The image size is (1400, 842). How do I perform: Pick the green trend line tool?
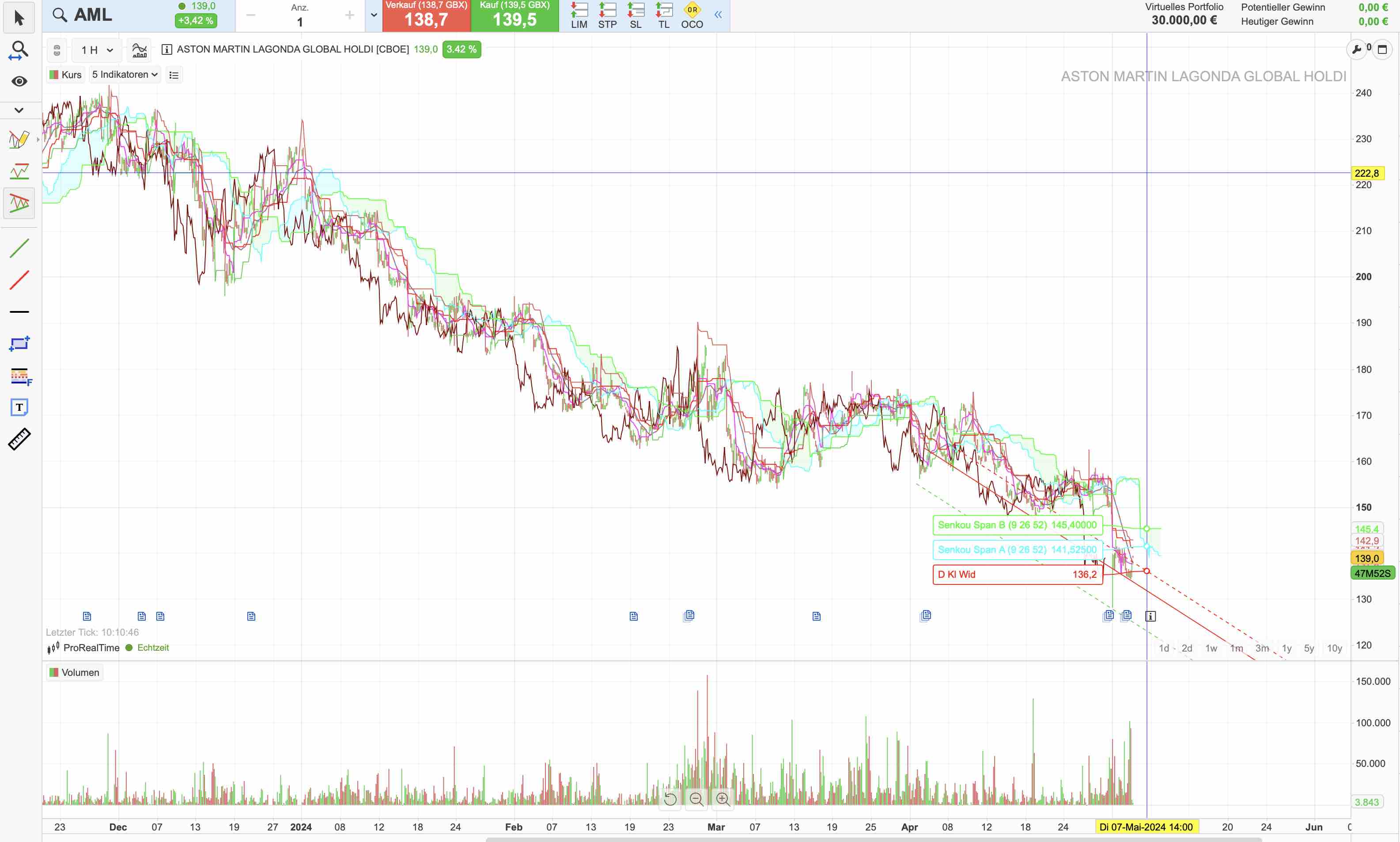19,249
